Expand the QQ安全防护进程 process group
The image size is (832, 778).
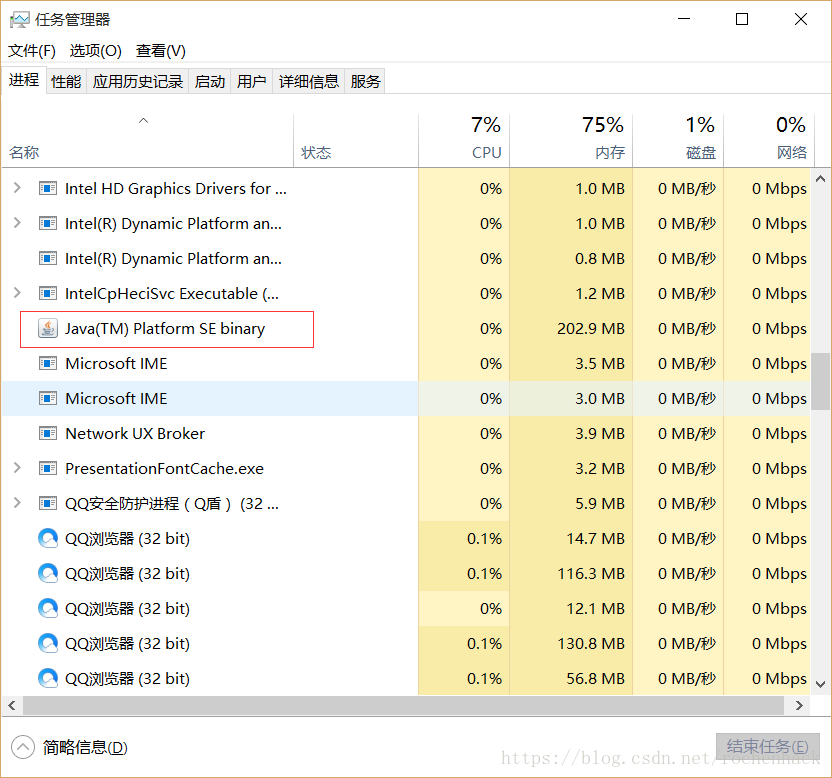coord(17,503)
